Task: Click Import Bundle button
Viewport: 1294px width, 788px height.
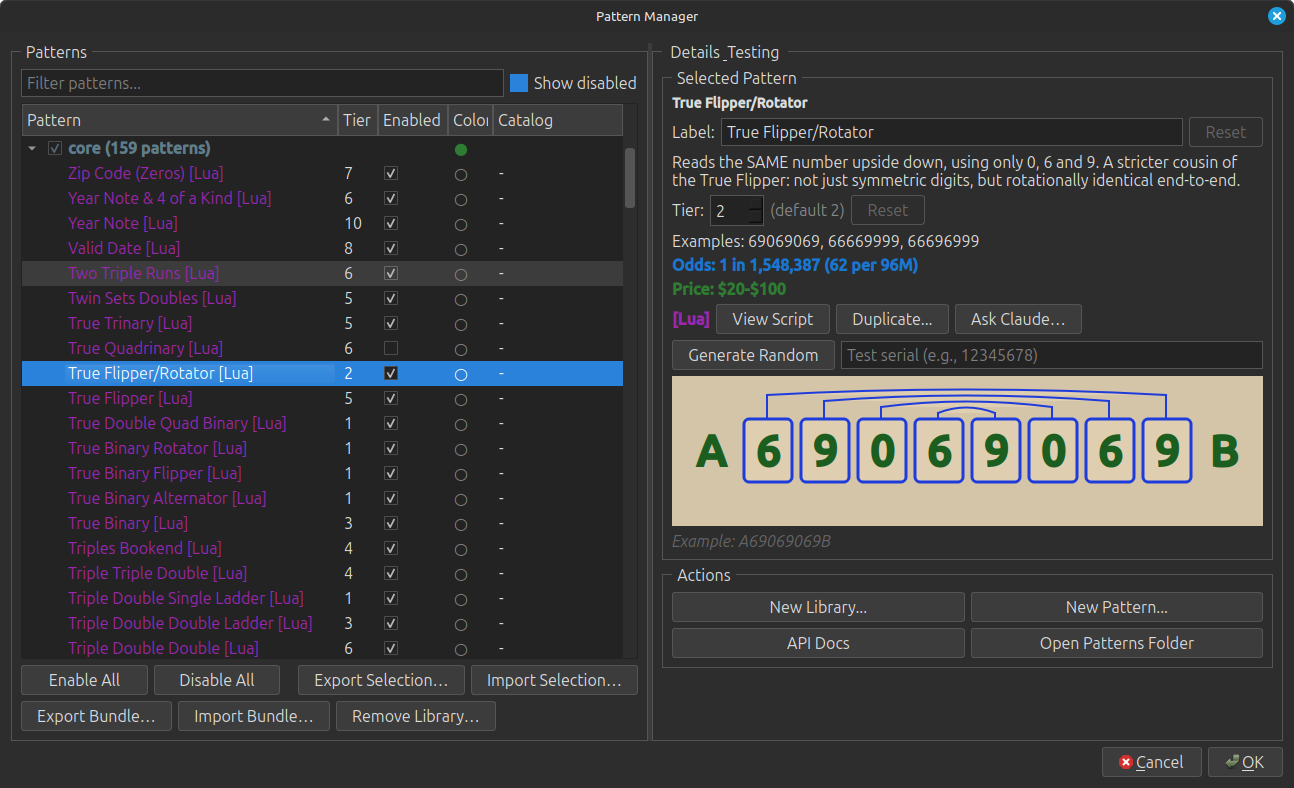Action: 254,716
